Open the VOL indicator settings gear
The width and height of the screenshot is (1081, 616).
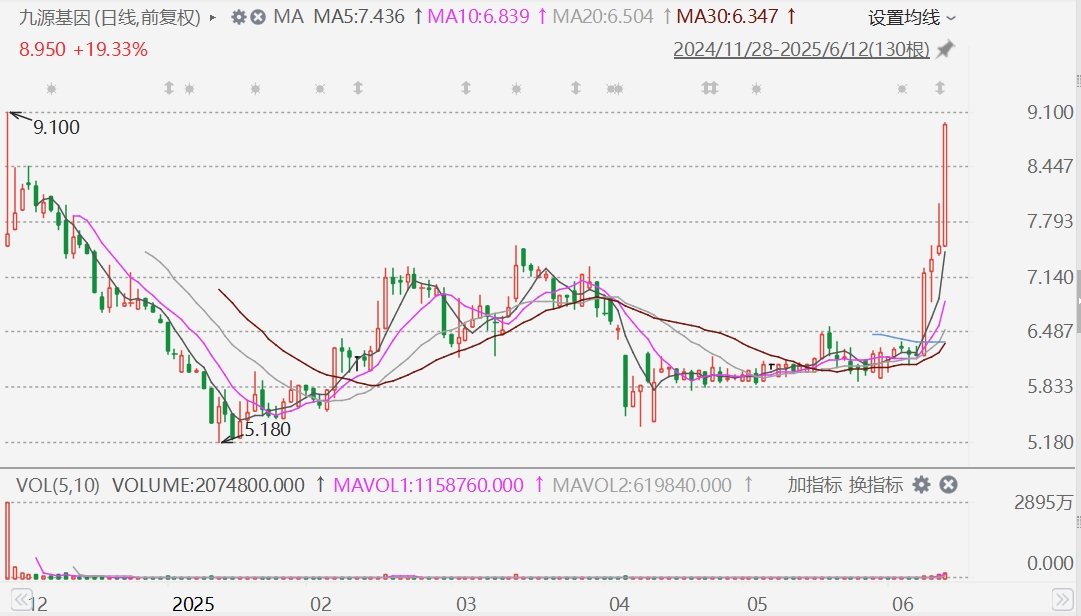[922, 485]
